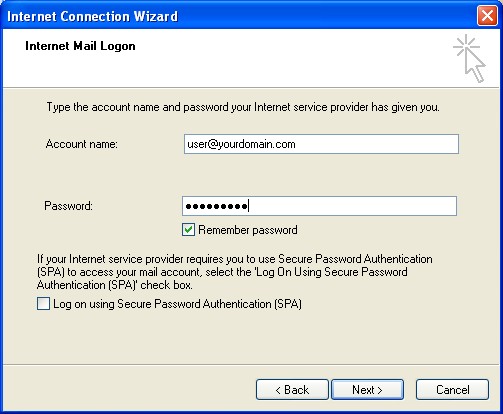Click the 'Remember password' label text
Screen dimensions: 503x414
[x=248, y=230]
